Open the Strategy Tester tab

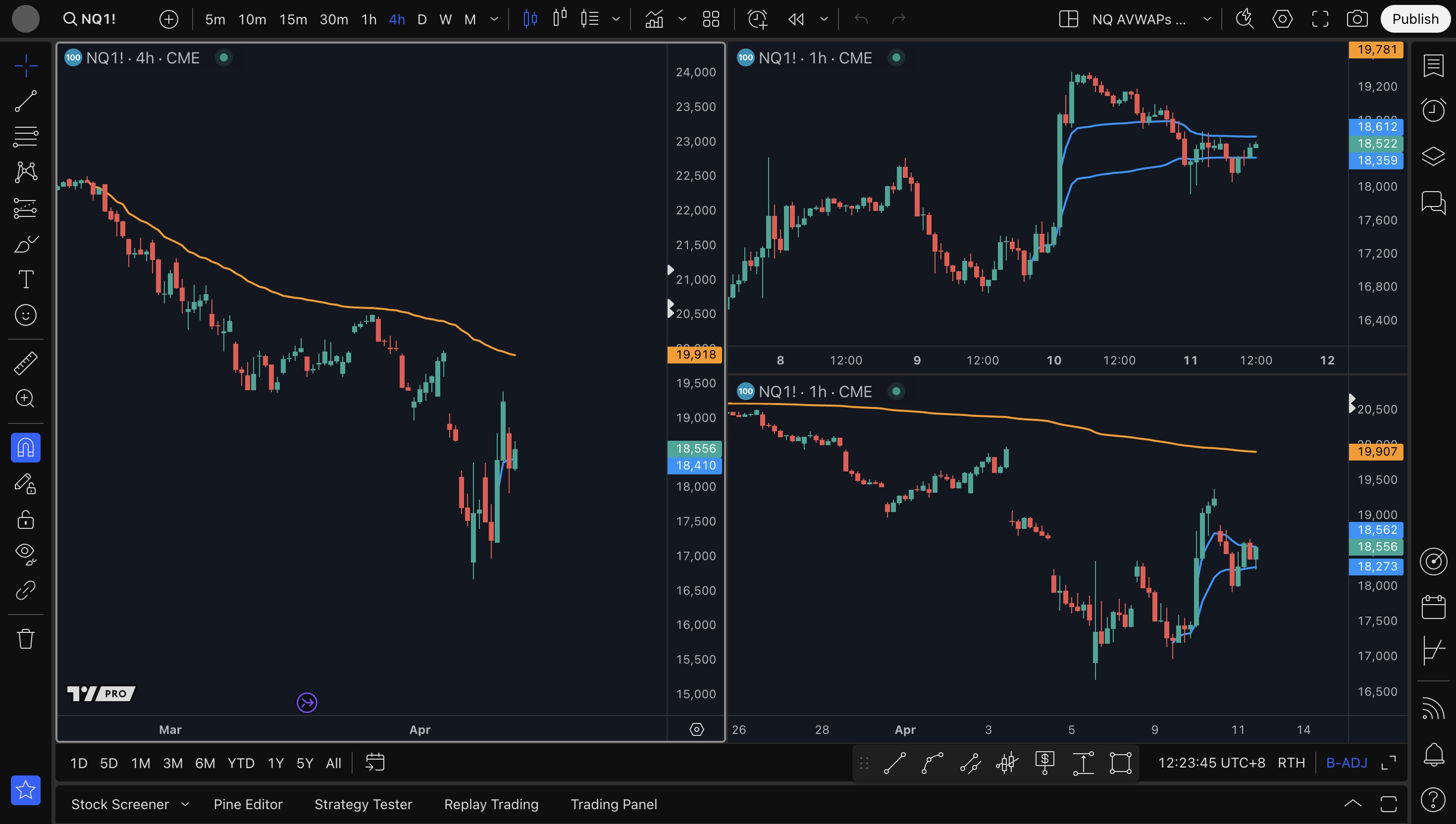pos(363,804)
